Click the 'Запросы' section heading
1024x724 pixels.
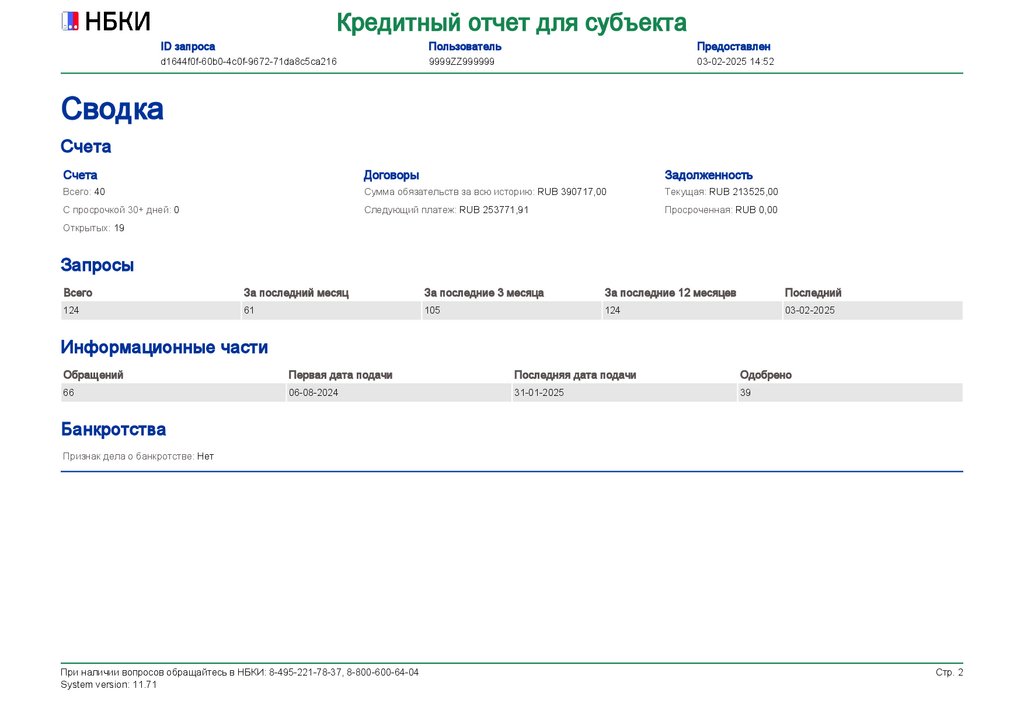pyautogui.click(x=97, y=265)
